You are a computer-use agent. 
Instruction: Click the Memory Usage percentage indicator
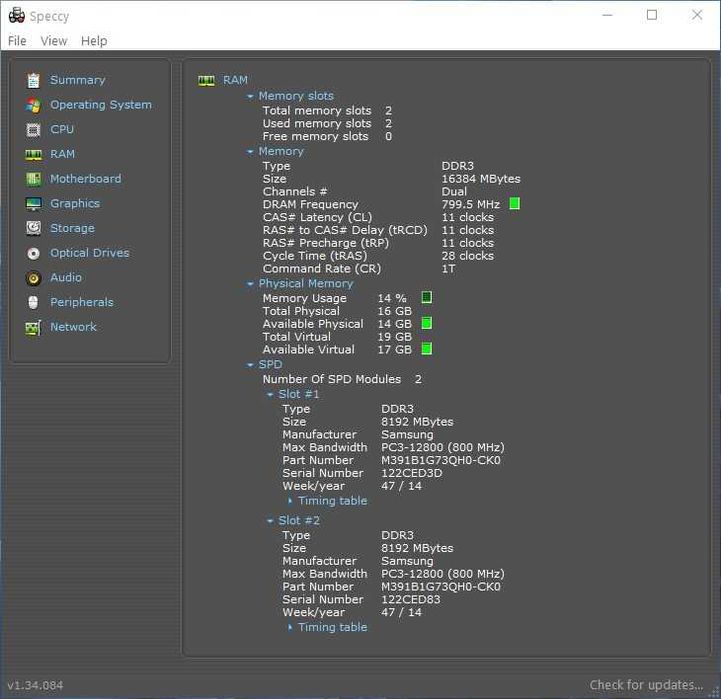[426, 298]
